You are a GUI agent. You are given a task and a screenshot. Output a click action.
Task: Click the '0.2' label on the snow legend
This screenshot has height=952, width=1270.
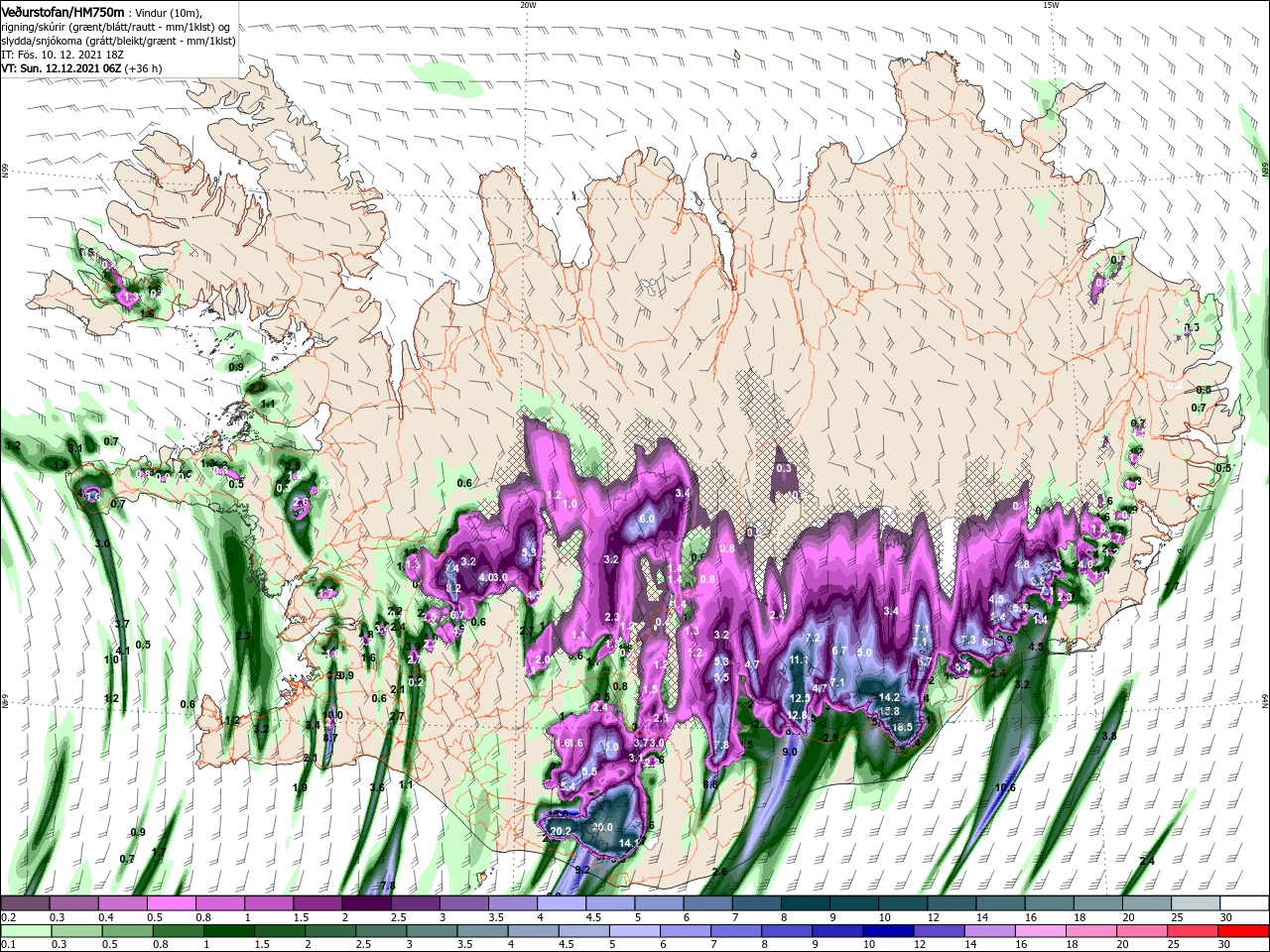8,917
